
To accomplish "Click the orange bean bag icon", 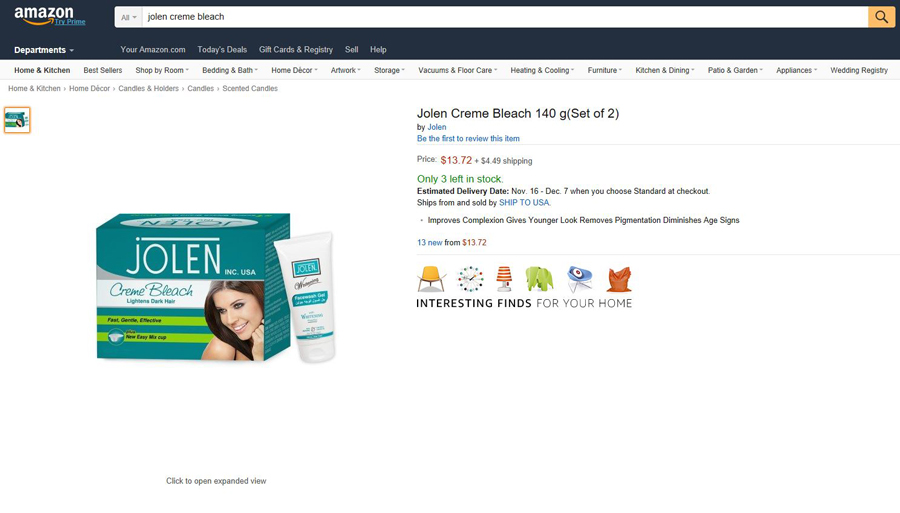I will point(619,279).
